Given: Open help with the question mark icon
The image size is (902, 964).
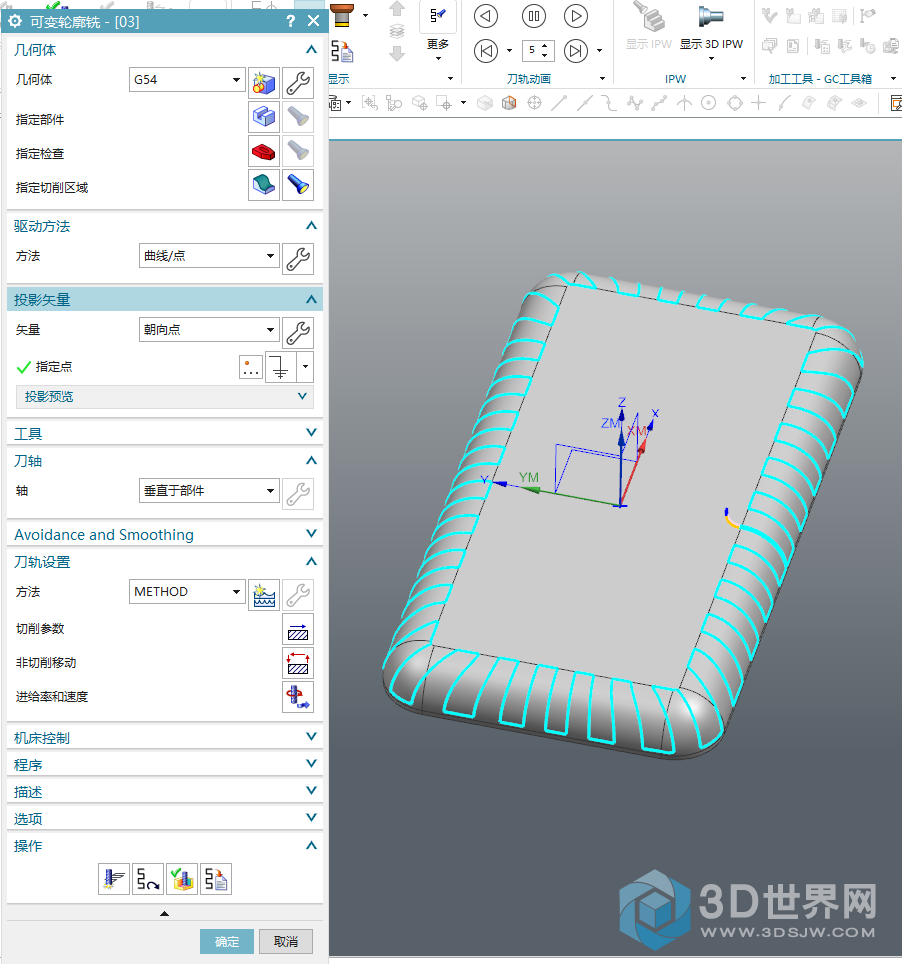Looking at the screenshot, I should coord(290,21).
